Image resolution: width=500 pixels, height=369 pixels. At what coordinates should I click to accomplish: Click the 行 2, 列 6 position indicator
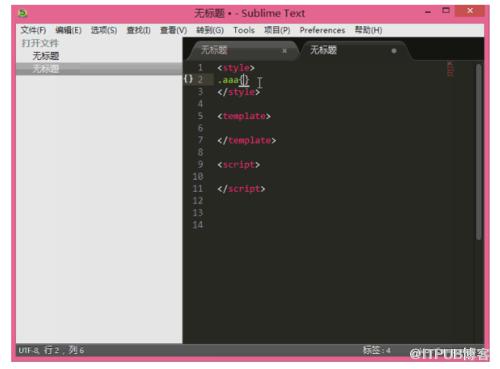tap(64, 350)
